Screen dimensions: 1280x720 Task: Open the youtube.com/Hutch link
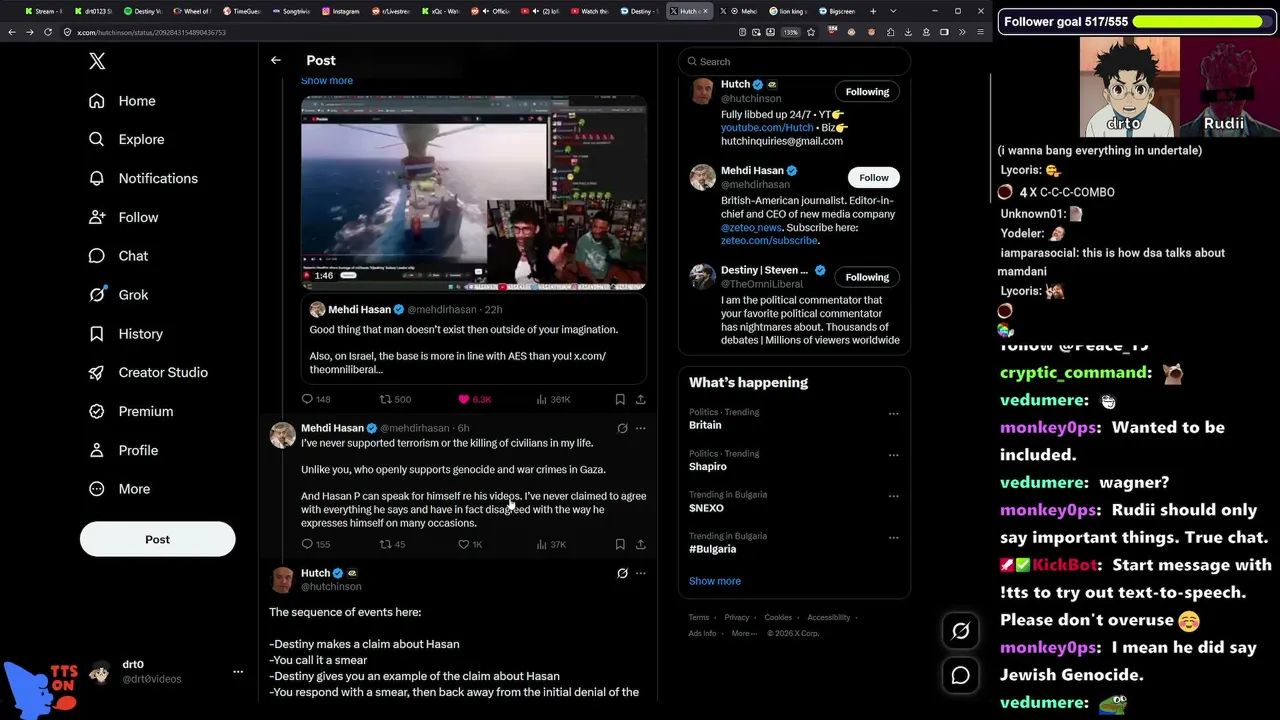pos(767,128)
